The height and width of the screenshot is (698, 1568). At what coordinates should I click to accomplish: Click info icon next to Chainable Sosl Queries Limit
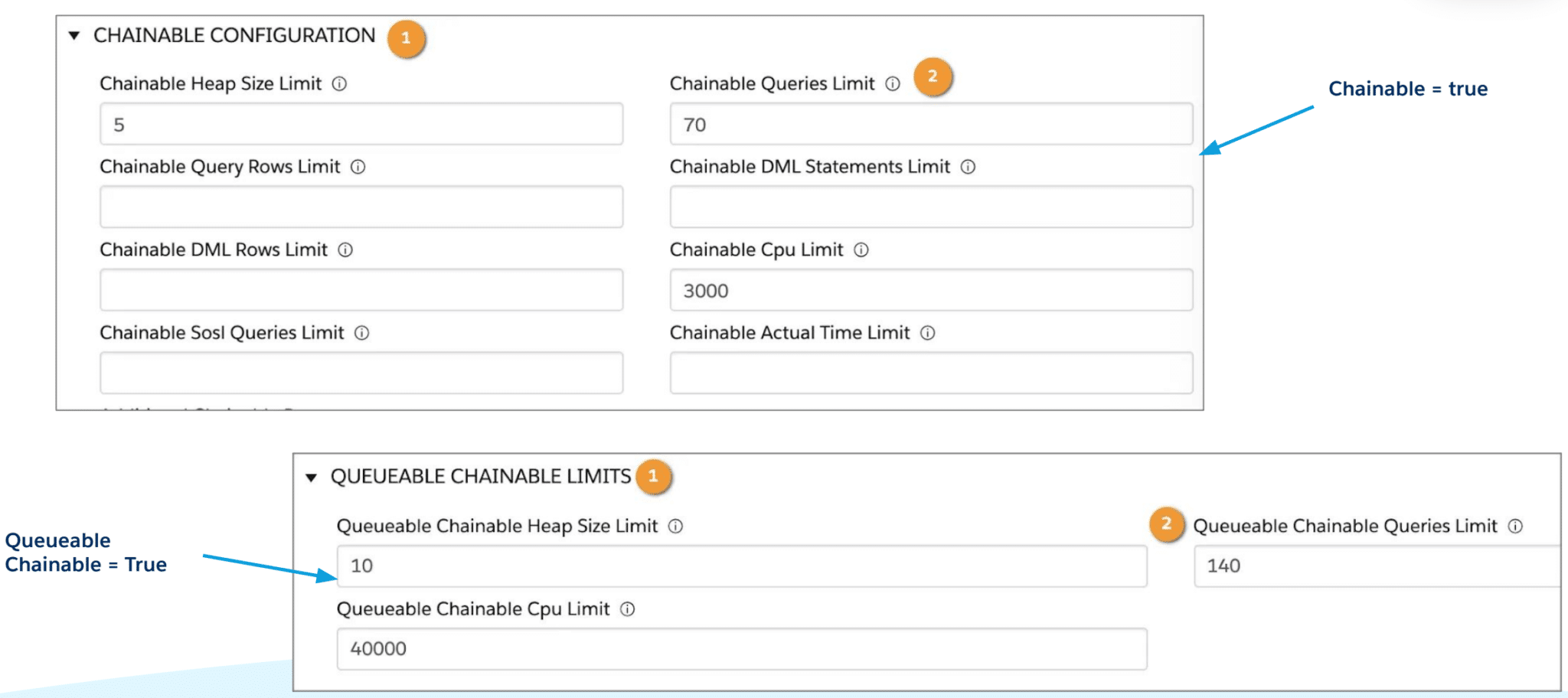[x=362, y=333]
